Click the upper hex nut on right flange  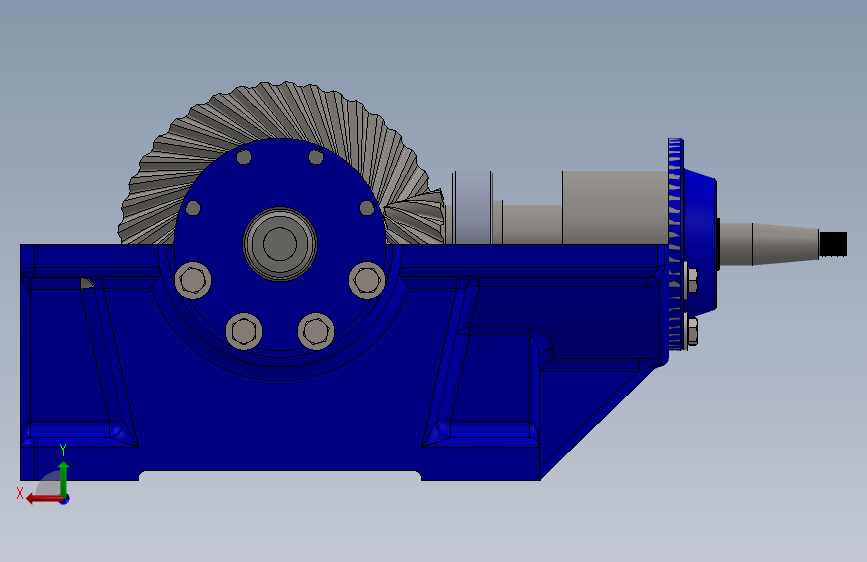coord(691,280)
